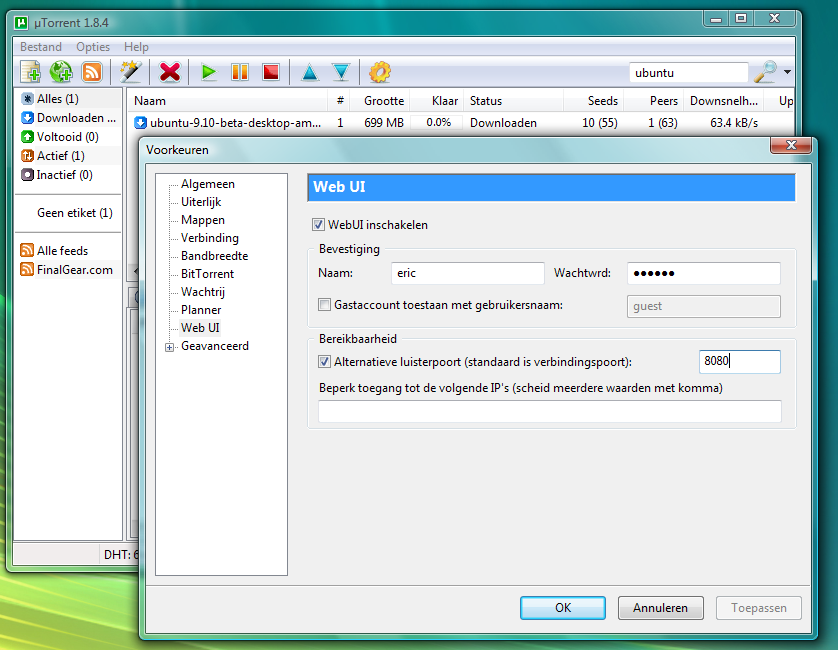Start the torrent with the green play icon
This screenshot has width=838, height=650.
208,72
